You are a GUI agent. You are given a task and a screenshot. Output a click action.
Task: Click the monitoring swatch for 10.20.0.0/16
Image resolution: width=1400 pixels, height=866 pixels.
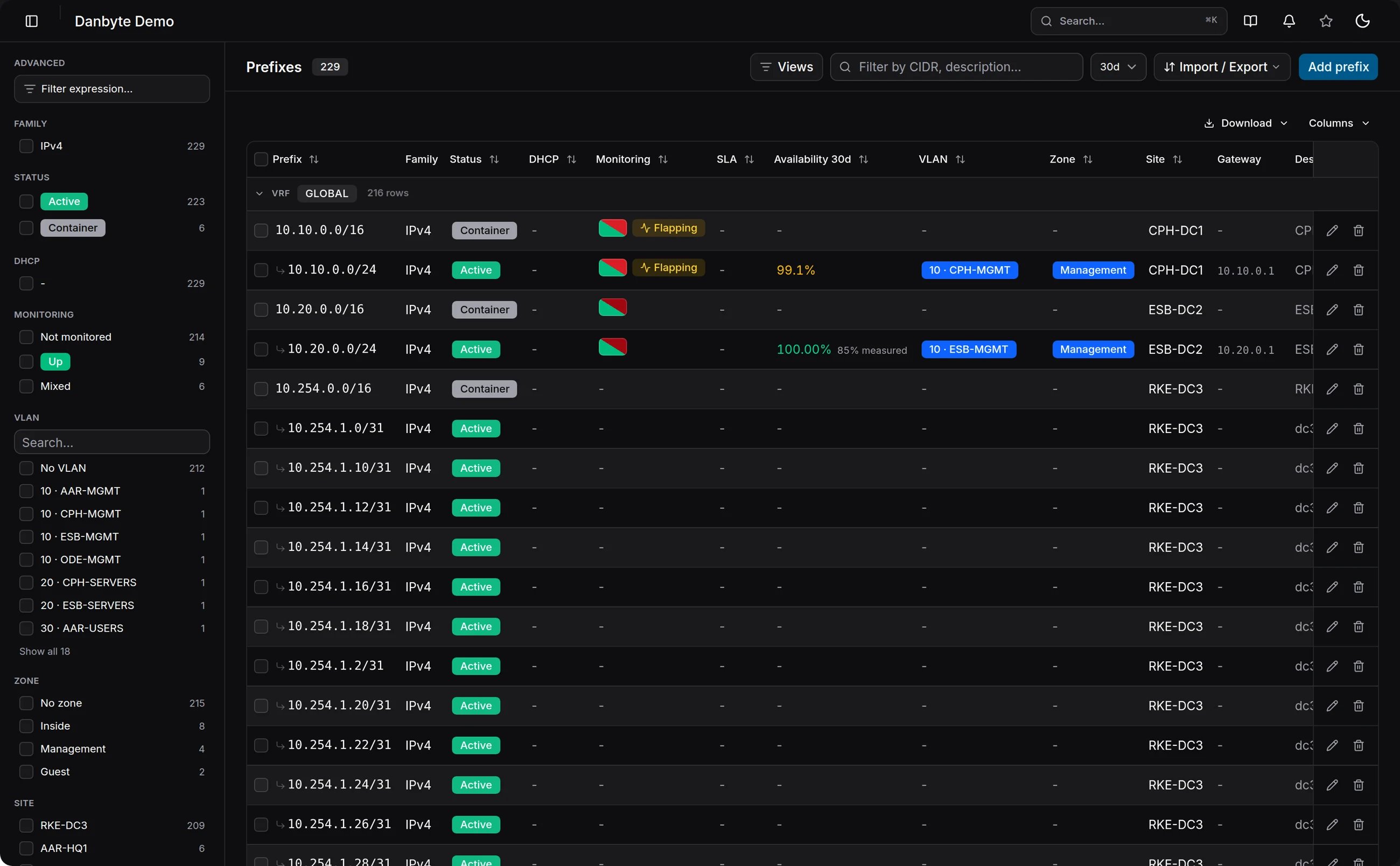[612, 308]
